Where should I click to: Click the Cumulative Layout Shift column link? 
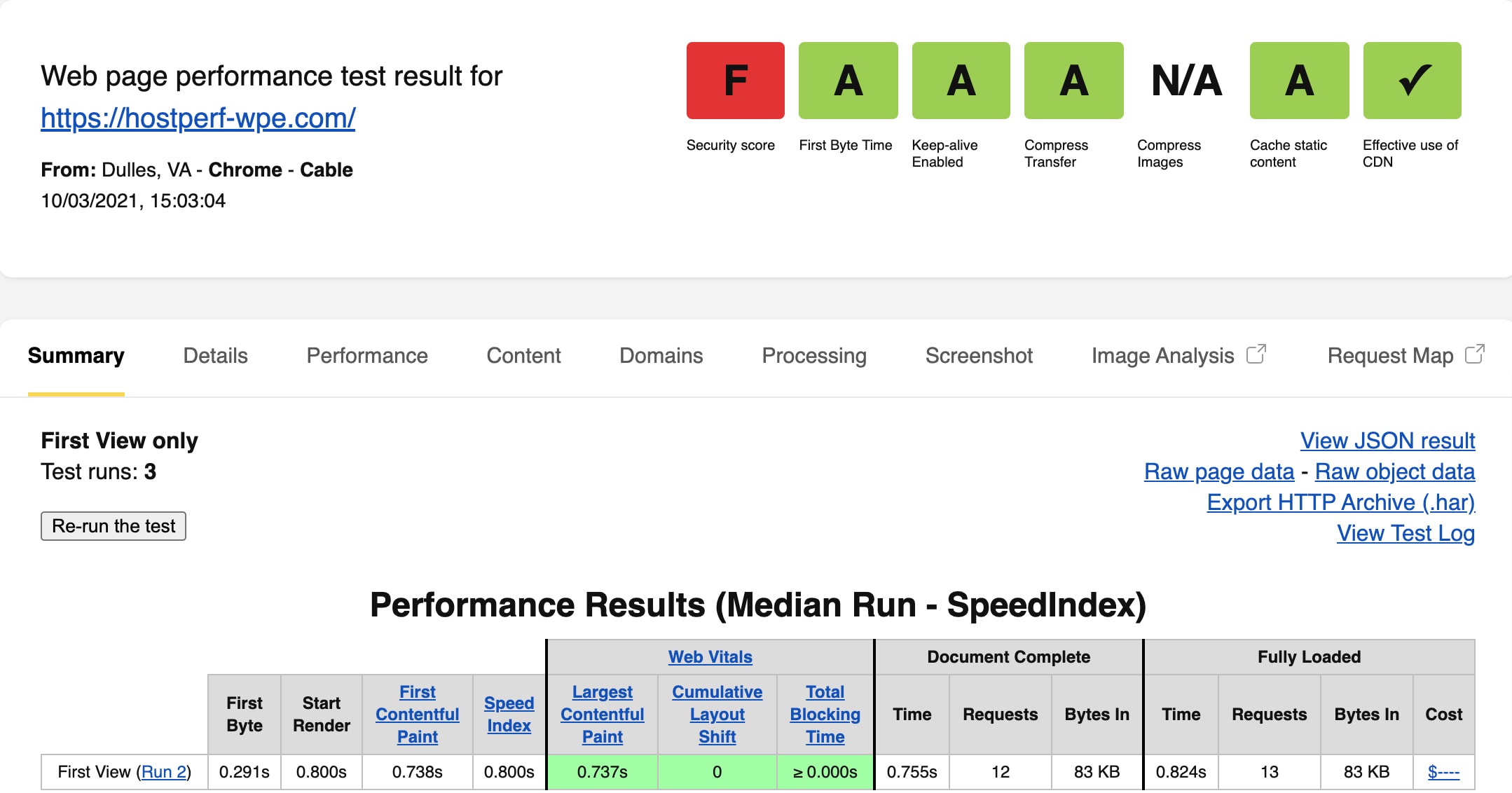point(717,715)
